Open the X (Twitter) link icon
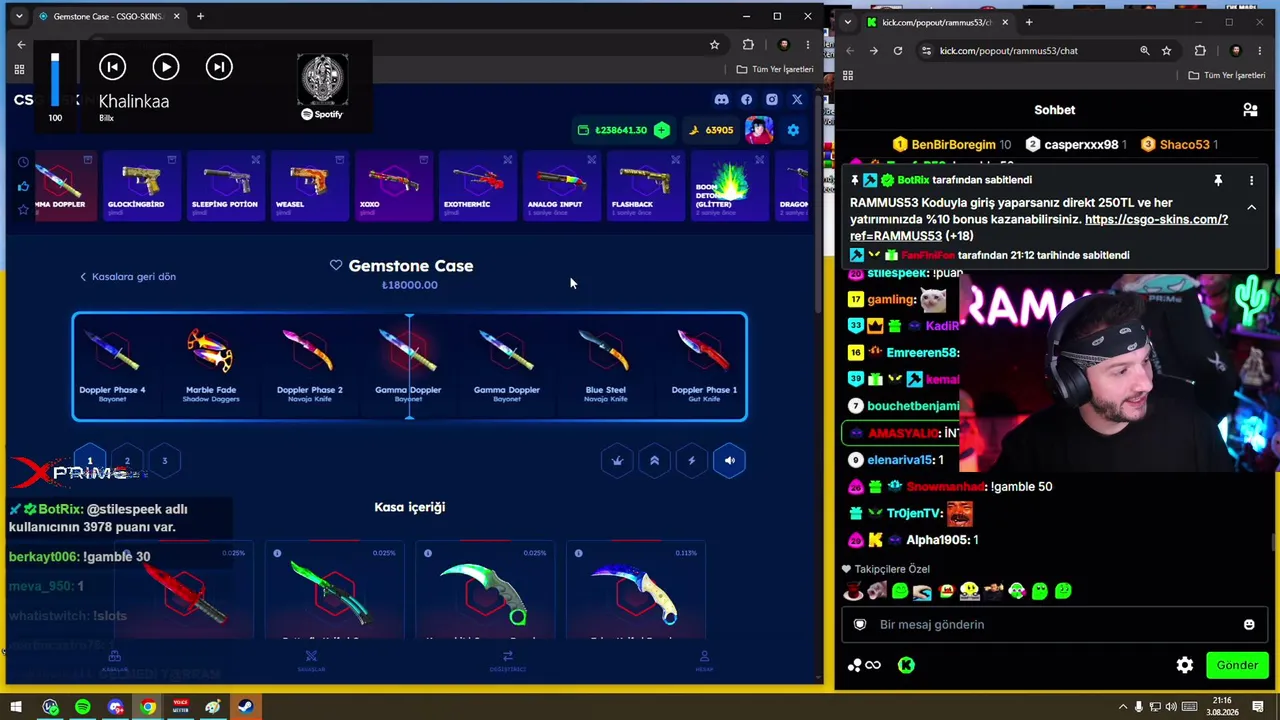Viewport: 1280px width, 720px height. (x=797, y=100)
